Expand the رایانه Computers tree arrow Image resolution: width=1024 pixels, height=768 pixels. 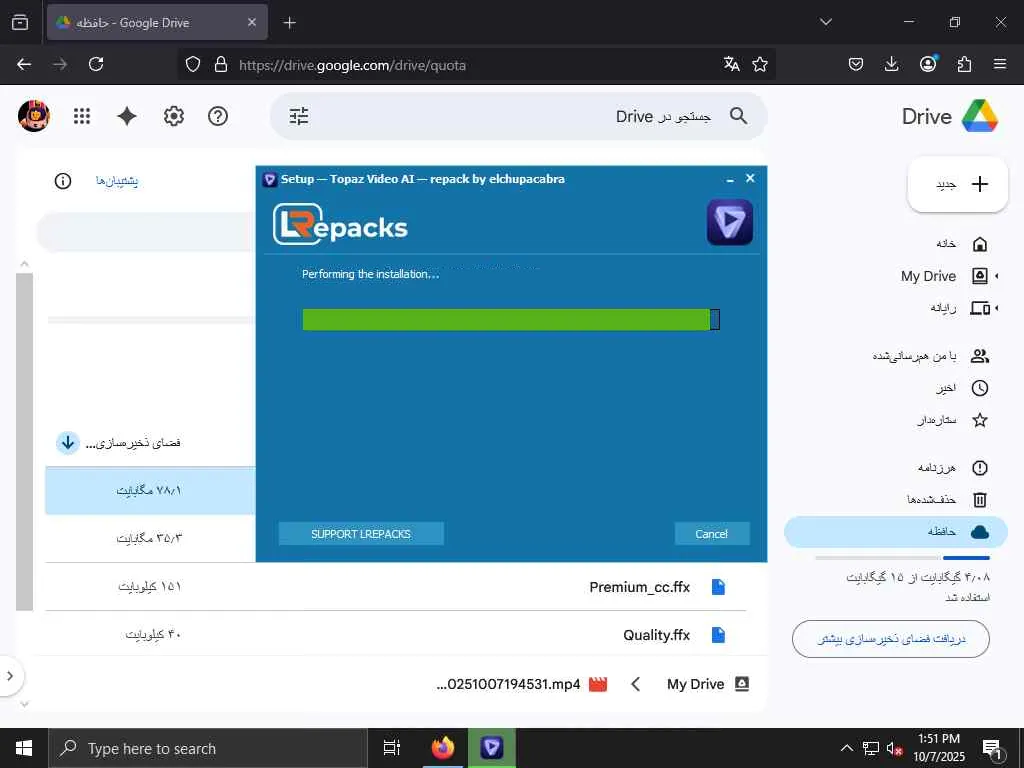[997, 308]
